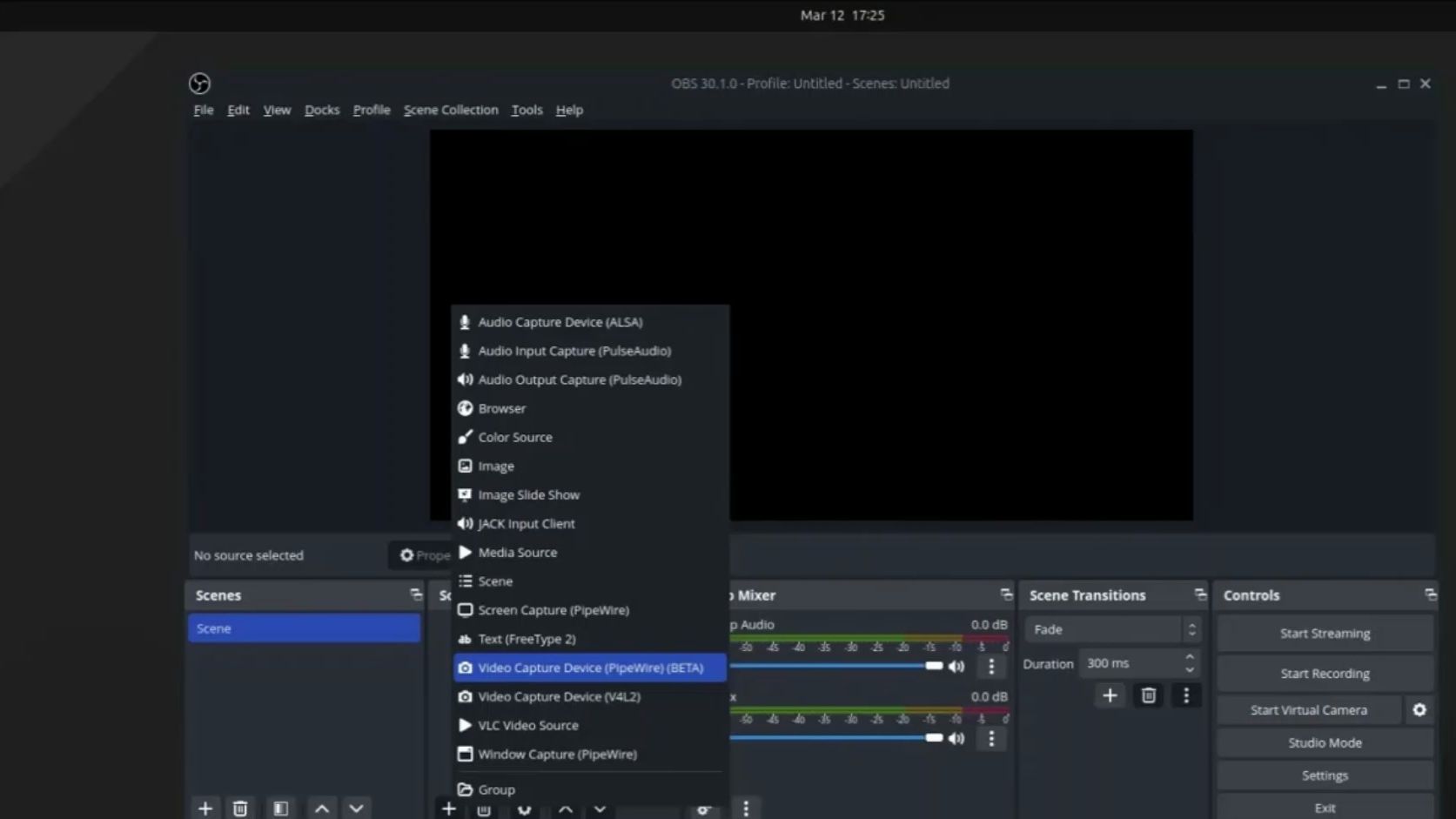Switch to Studio Mode
This screenshot has width=1456, height=819.
coord(1324,742)
